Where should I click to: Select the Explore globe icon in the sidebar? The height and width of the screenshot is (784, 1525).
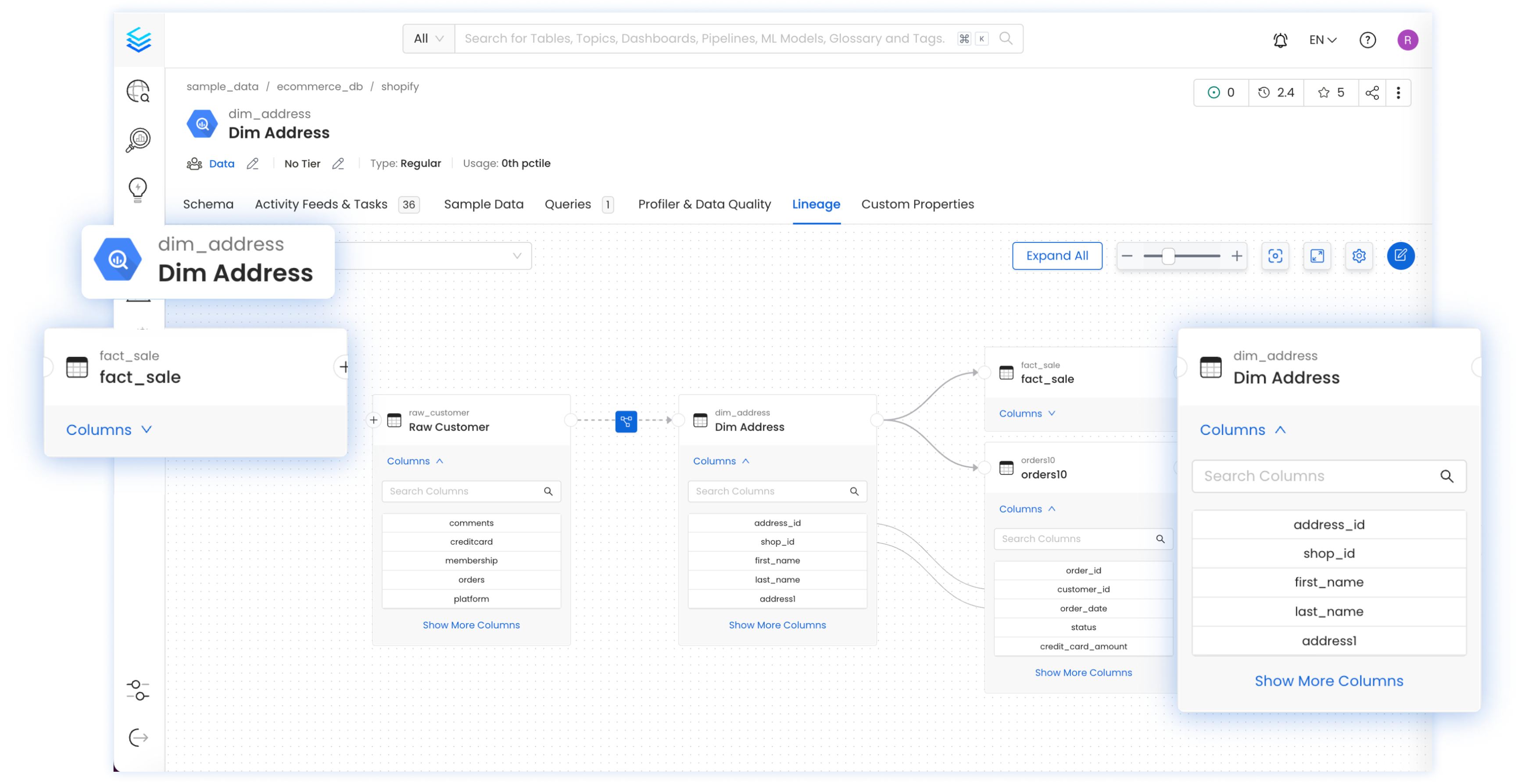coord(138,91)
